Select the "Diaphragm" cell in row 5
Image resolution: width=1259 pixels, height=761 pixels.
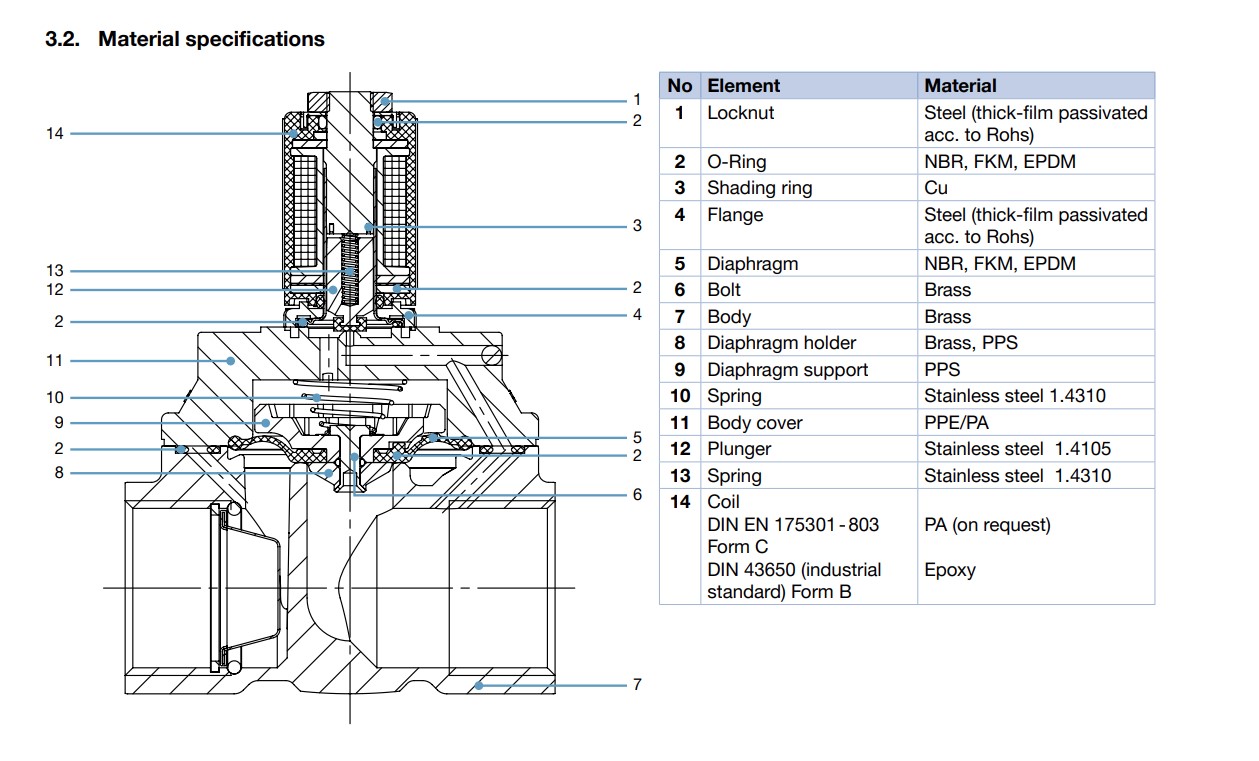pyautogui.click(x=753, y=264)
